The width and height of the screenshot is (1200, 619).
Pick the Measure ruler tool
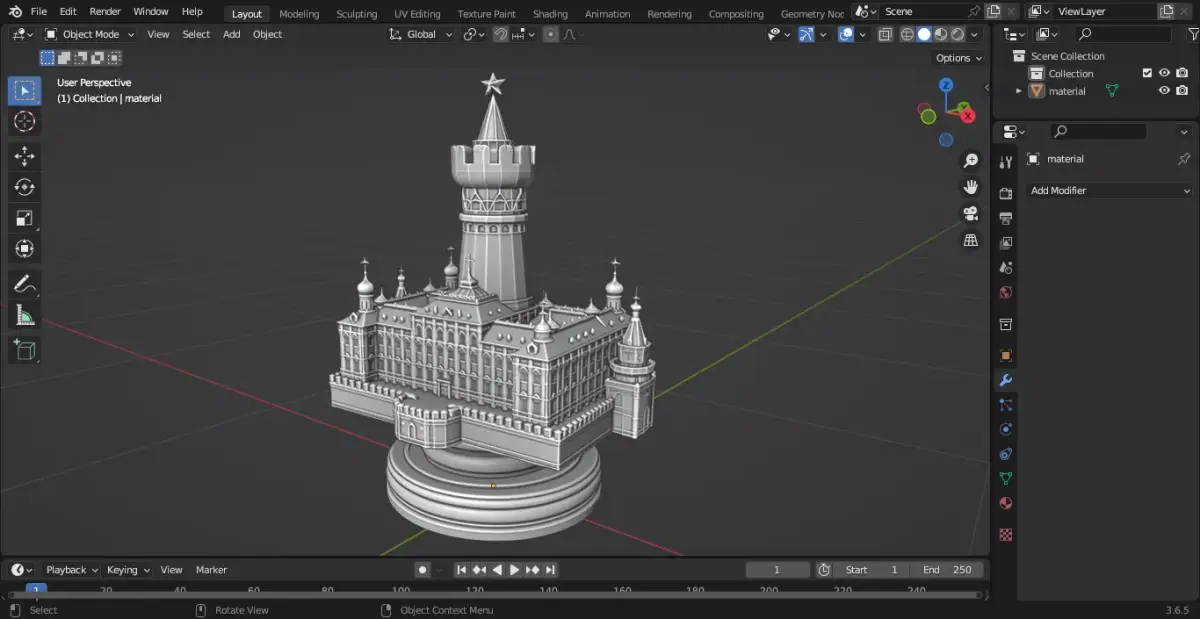click(25, 316)
